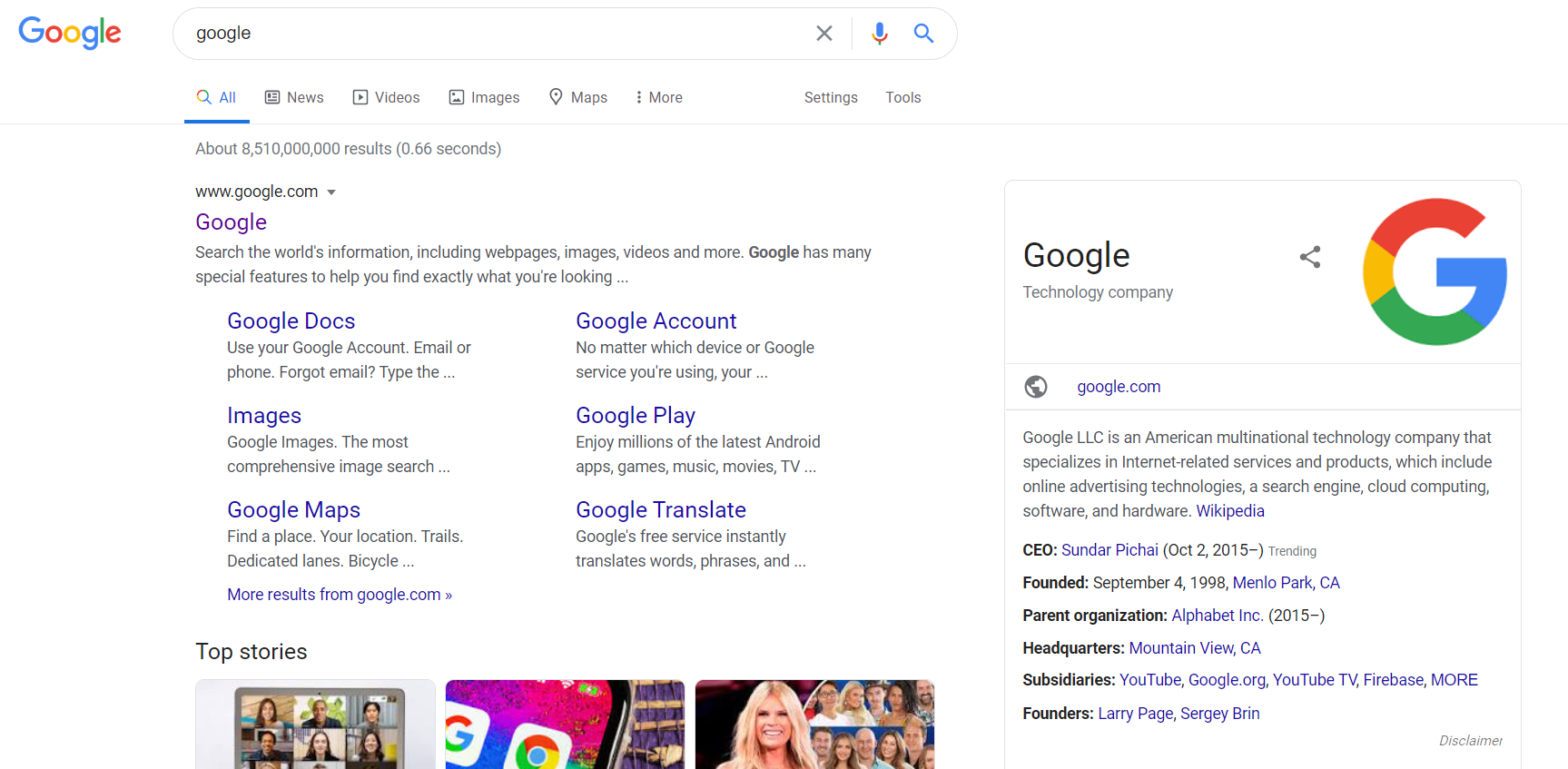Click the colorful Google G logo image
The width and height of the screenshot is (1568, 769).
click(x=1435, y=271)
